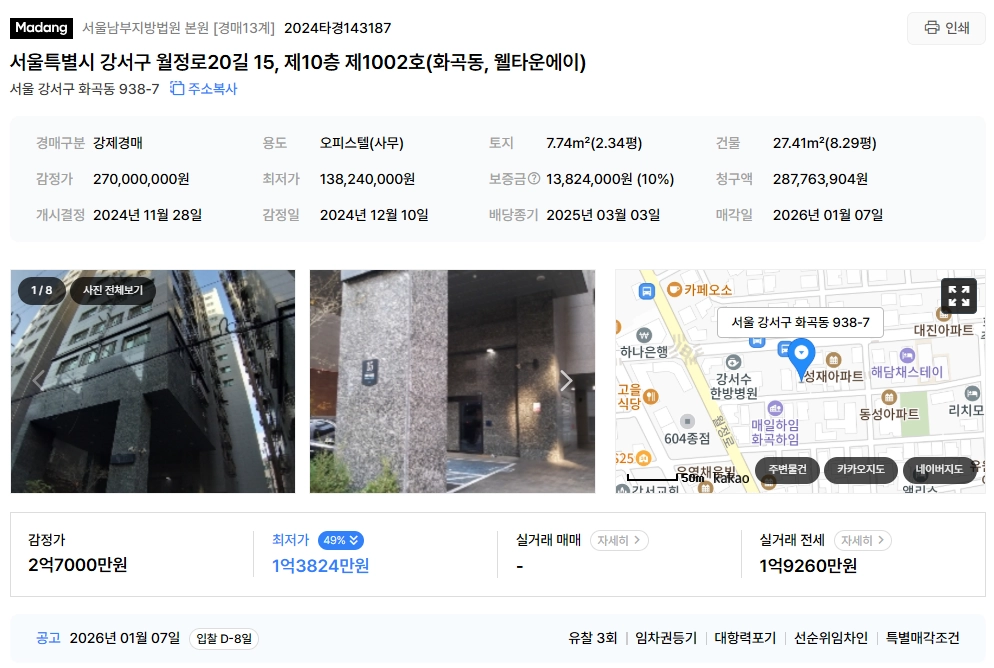Image resolution: width=994 pixels, height=668 pixels.
Task: Copy address with 주소복사 icon
Action: [x=203, y=89]
